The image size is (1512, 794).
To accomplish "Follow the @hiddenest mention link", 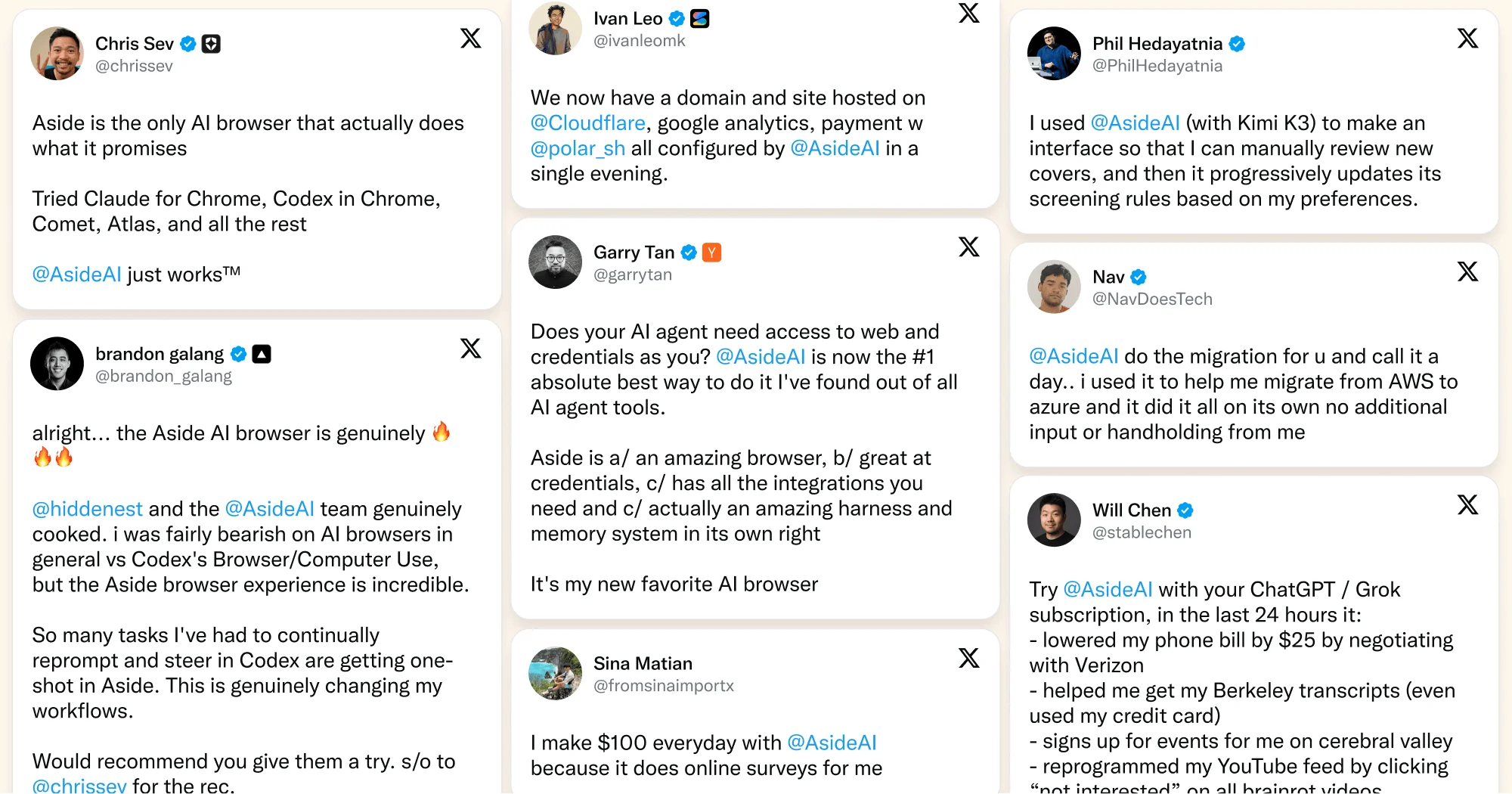I will coord(87,509).
